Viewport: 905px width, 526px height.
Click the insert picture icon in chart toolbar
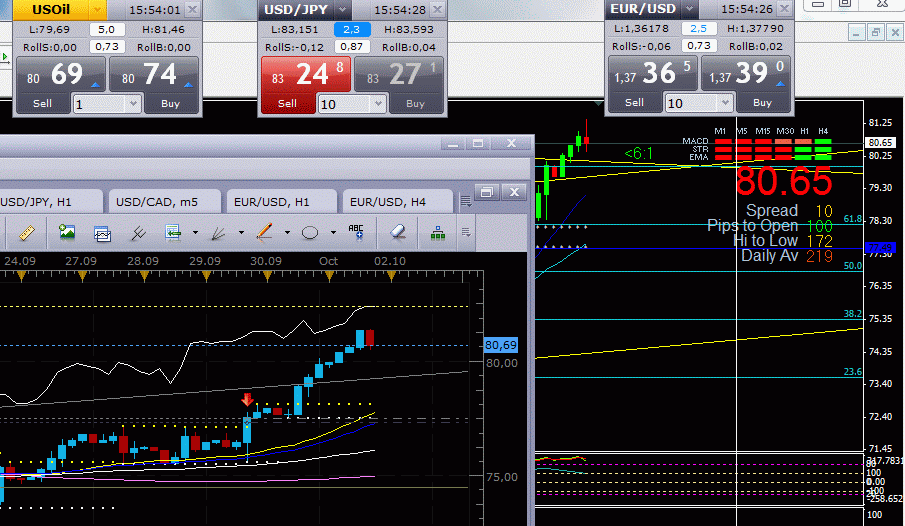click(x=67, y=233)
